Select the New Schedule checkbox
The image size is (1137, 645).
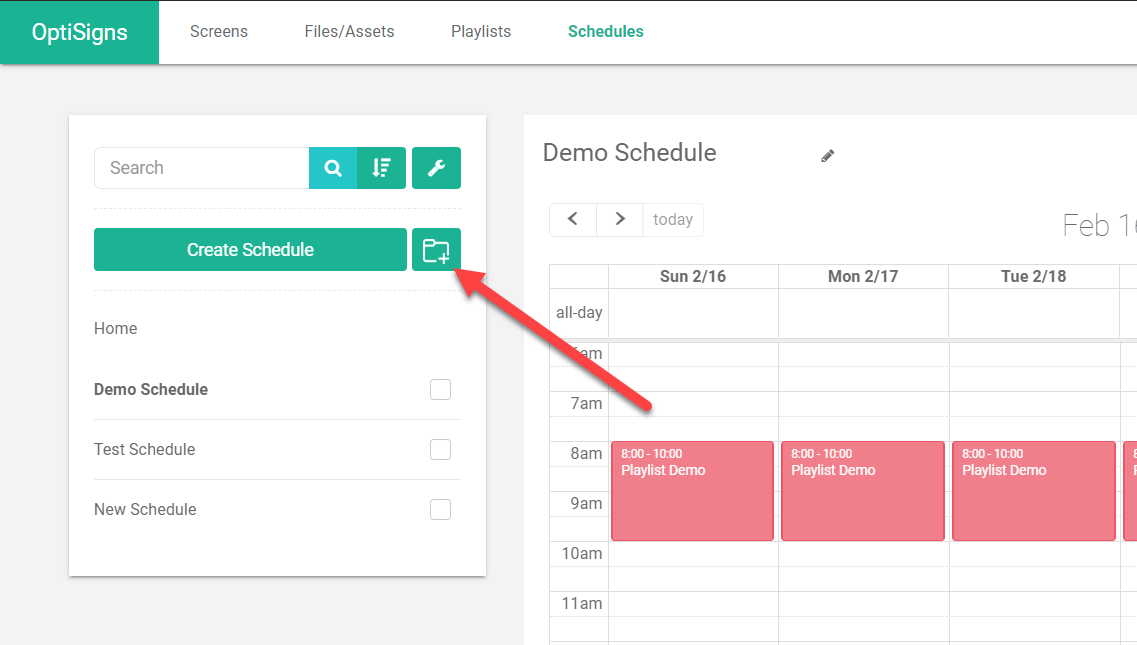click(440, 510)
